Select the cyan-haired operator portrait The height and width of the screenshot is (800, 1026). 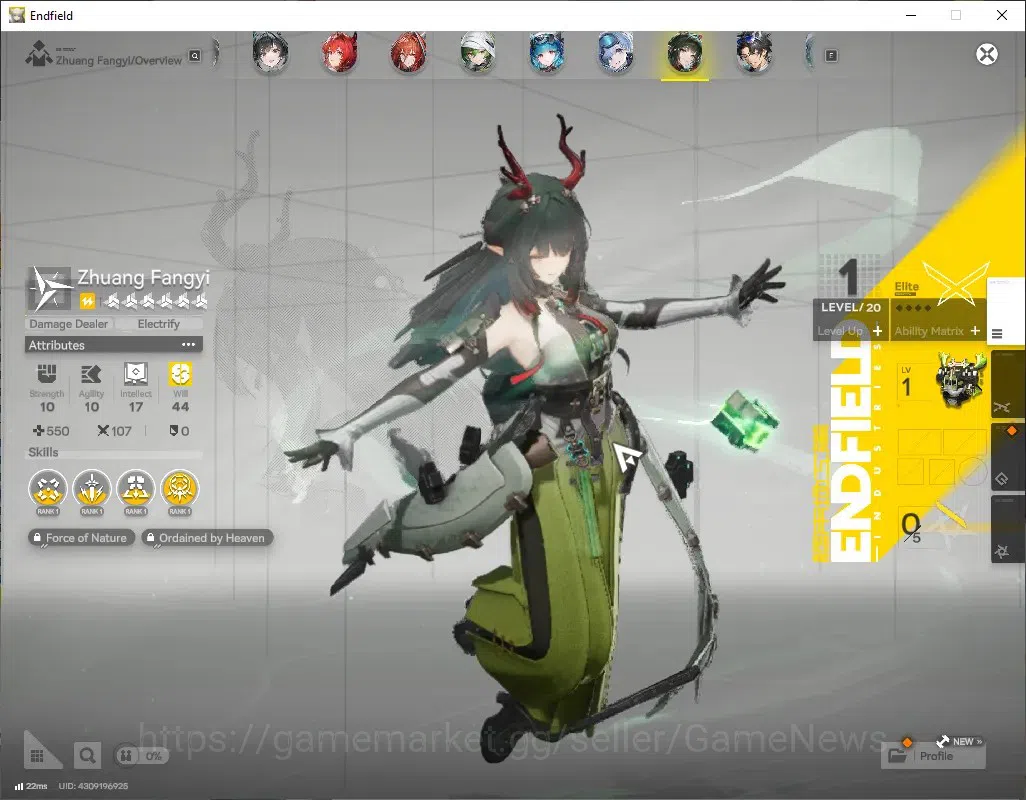click(x=547, y=52)
